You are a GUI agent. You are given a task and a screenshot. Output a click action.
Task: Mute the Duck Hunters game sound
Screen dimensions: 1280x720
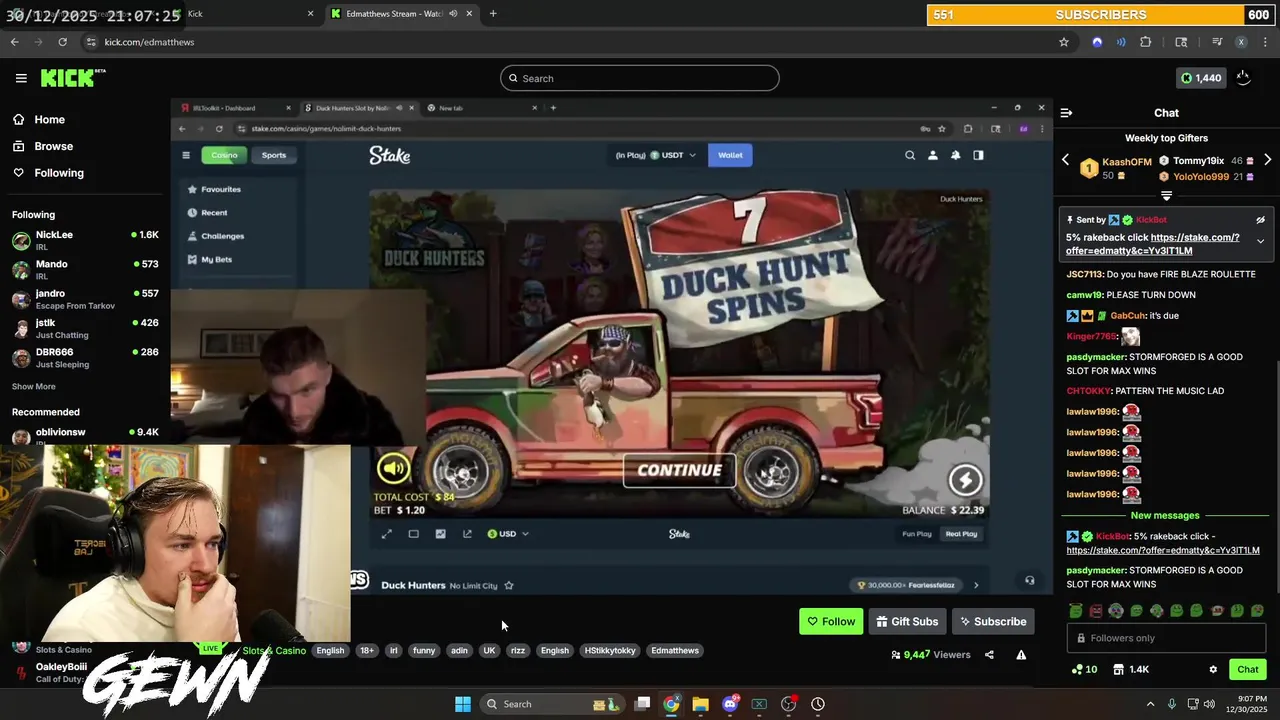point(394,468)
